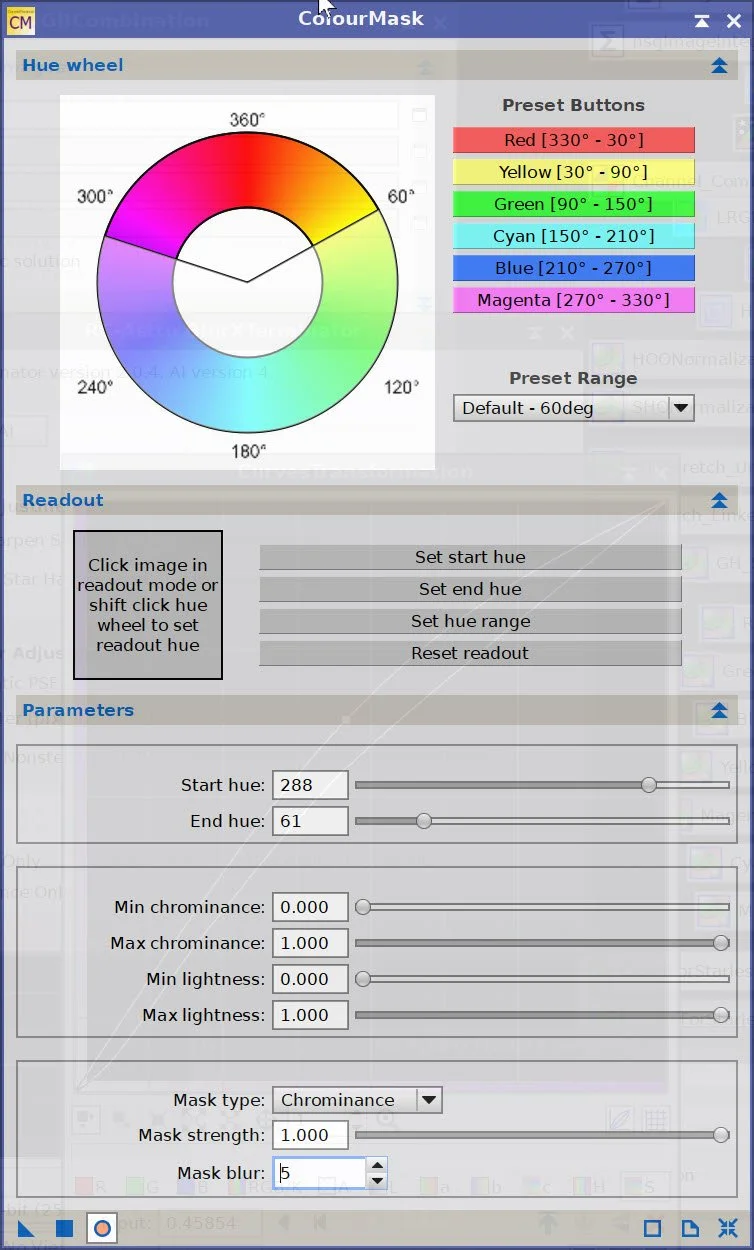Focus the Max chrominance value field
The height and width of the screenshot is (1250, 754).
click(310, 943)
